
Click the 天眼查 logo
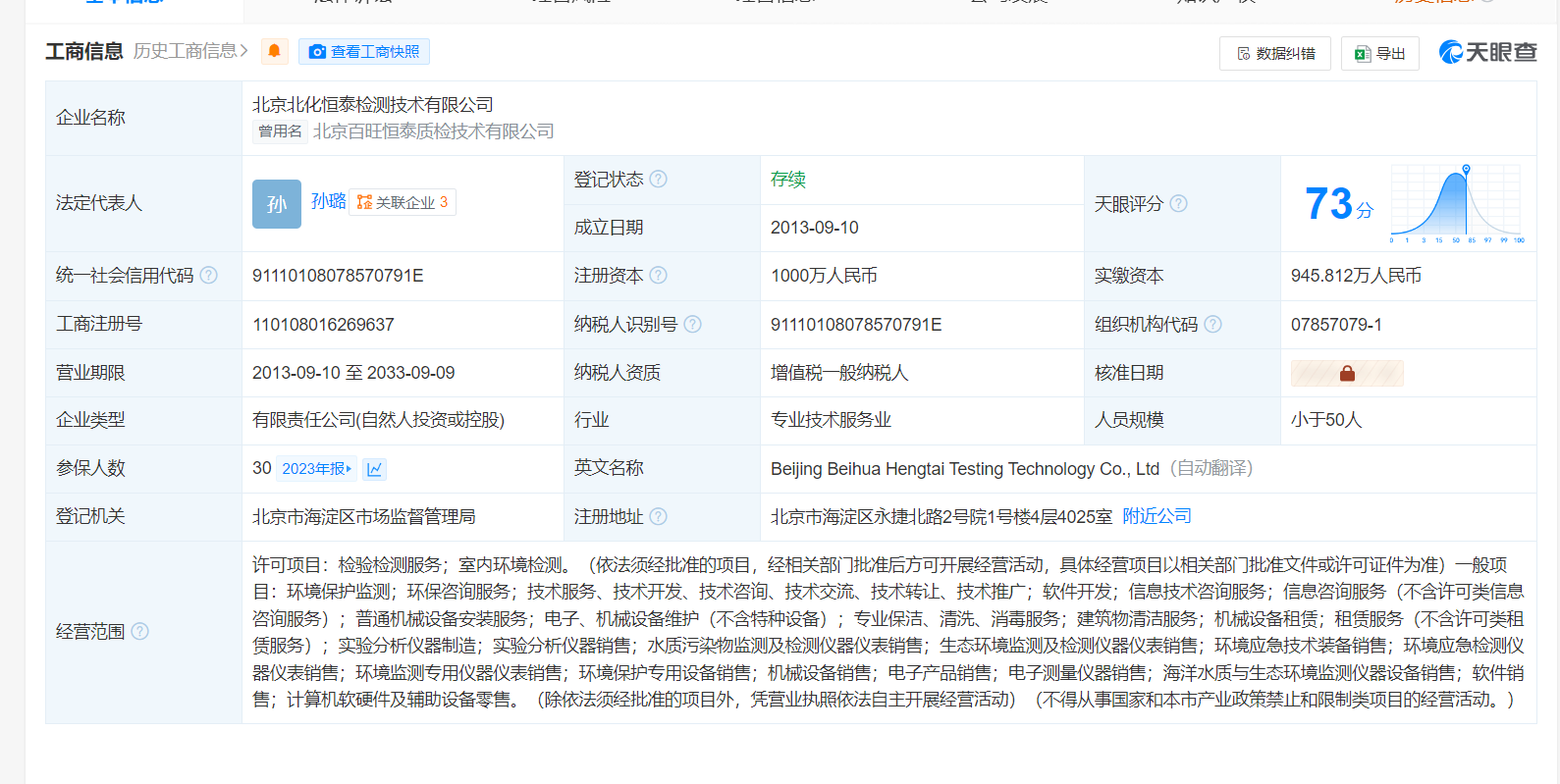(1487, 52)
